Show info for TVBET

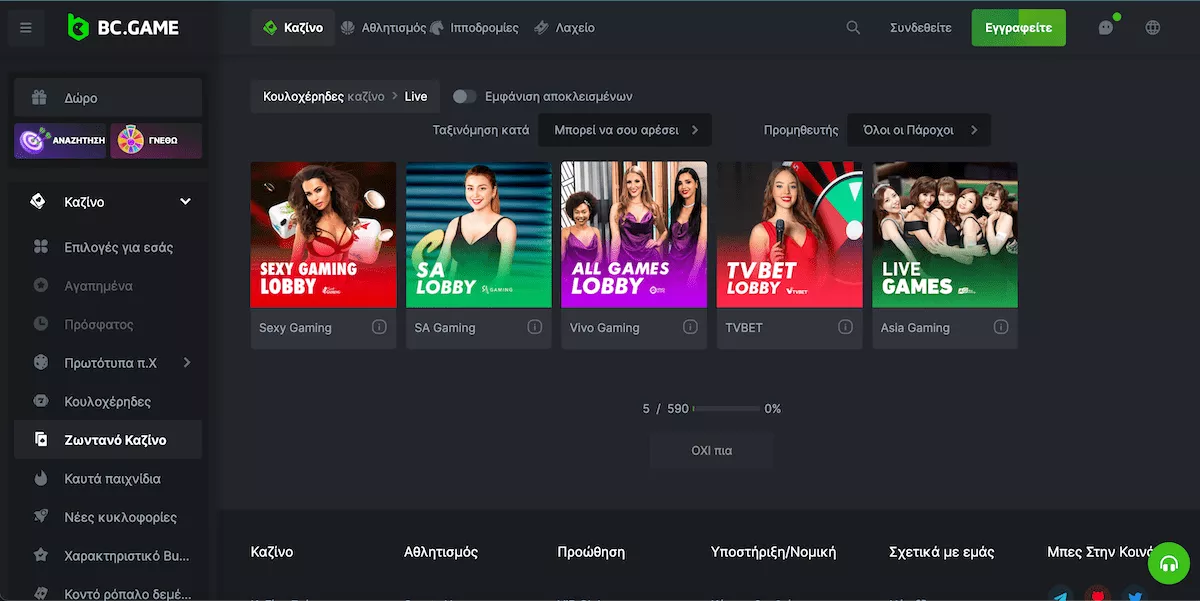tap(845, 327)
